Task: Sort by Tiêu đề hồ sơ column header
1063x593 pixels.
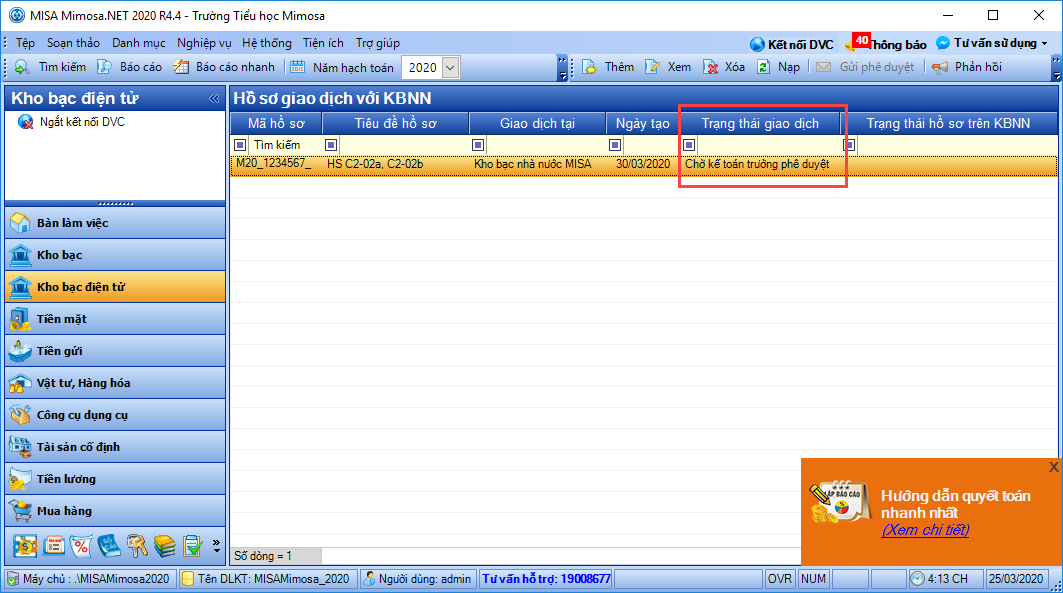Action: [x=395, y=123]
